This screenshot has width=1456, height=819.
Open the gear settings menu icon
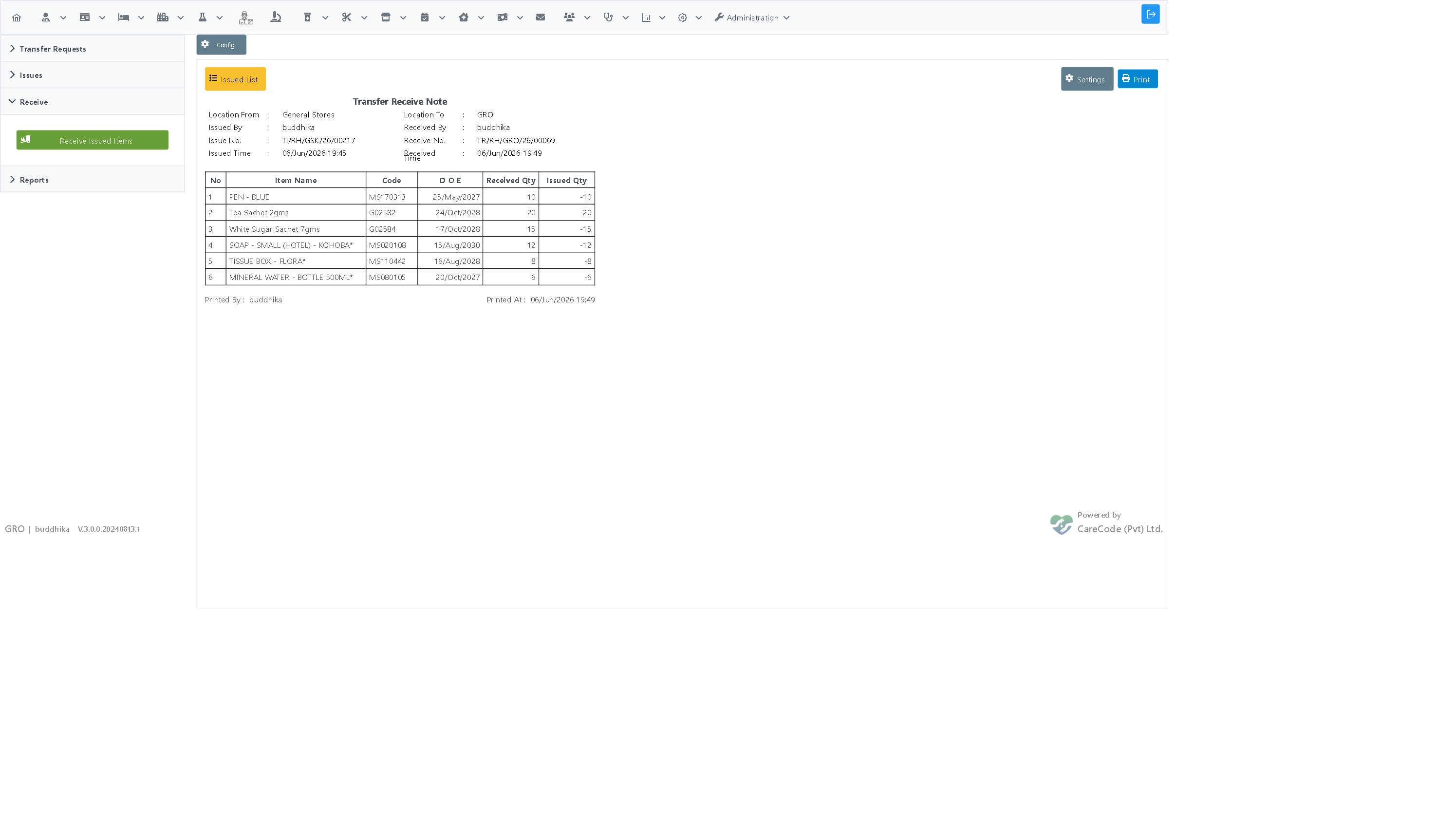point(683,18)
